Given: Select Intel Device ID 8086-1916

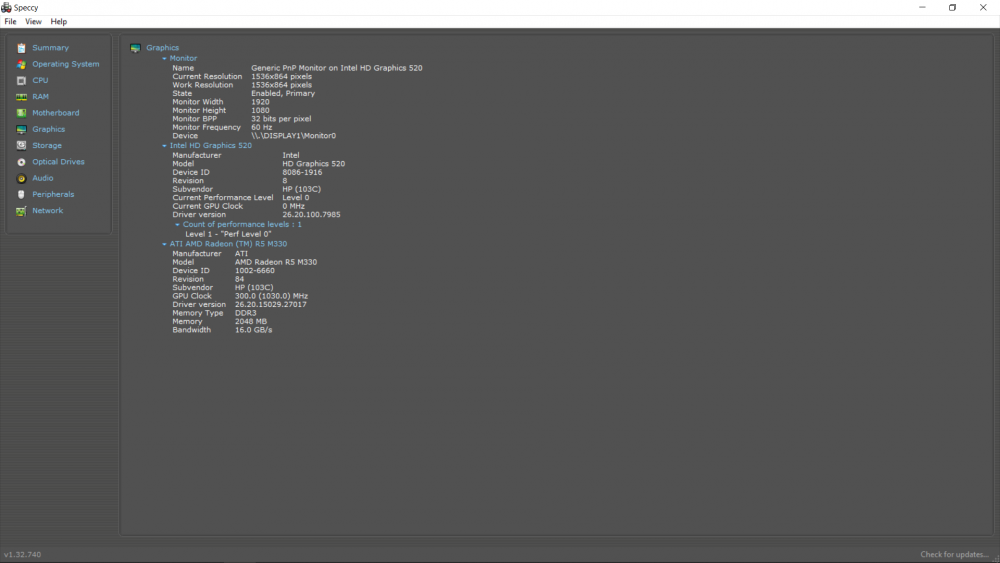Looking at the screenshot, I should (x=302, y=172).
